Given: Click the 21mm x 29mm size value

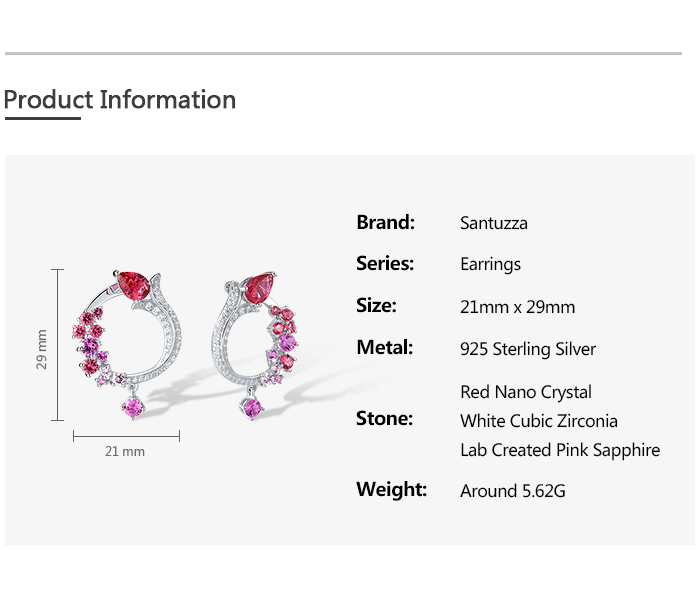Looking at the screenshot, I should coord(517,307).
